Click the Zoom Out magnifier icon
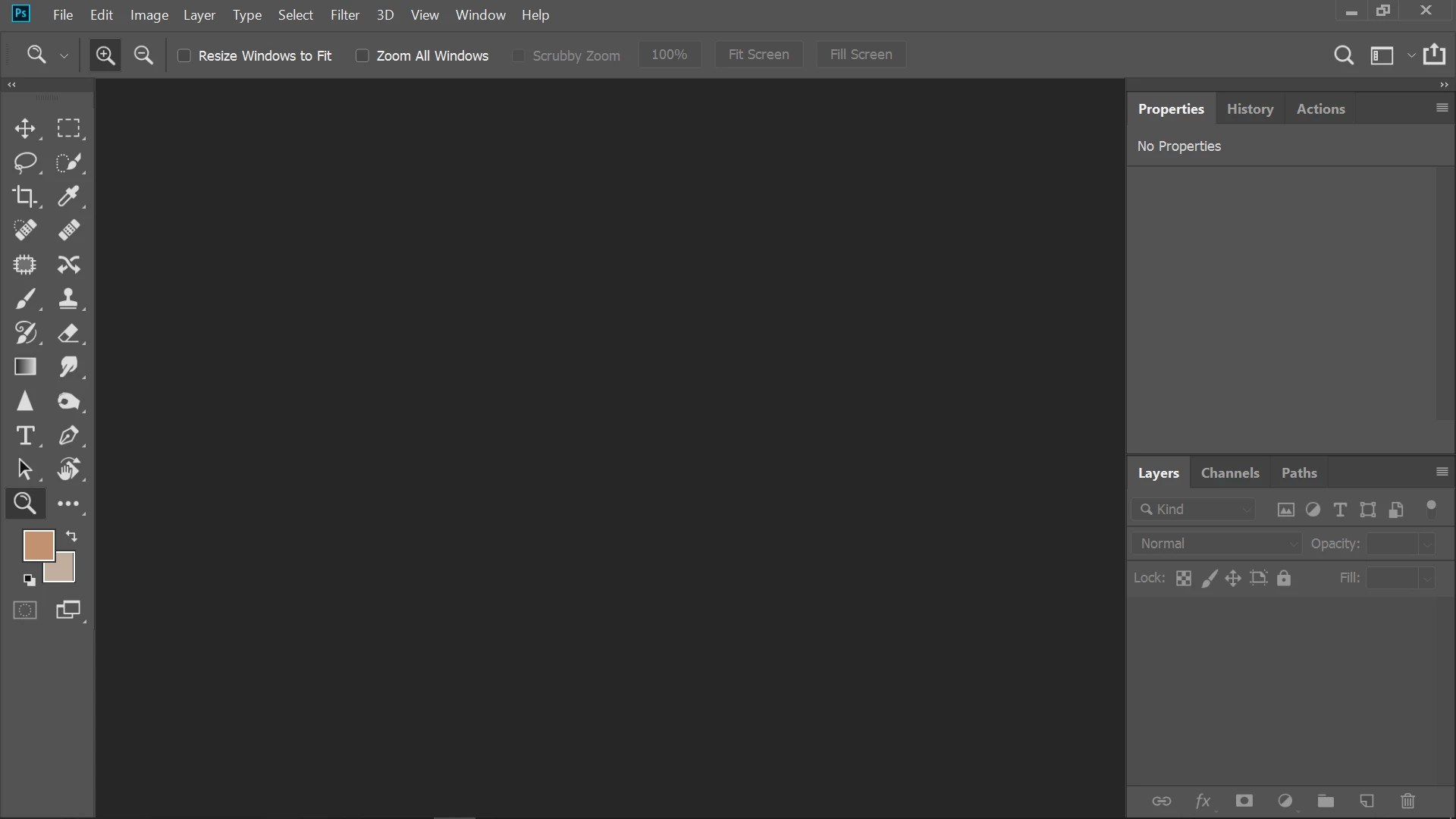1456x819 pixels. [x=143, y=55]
